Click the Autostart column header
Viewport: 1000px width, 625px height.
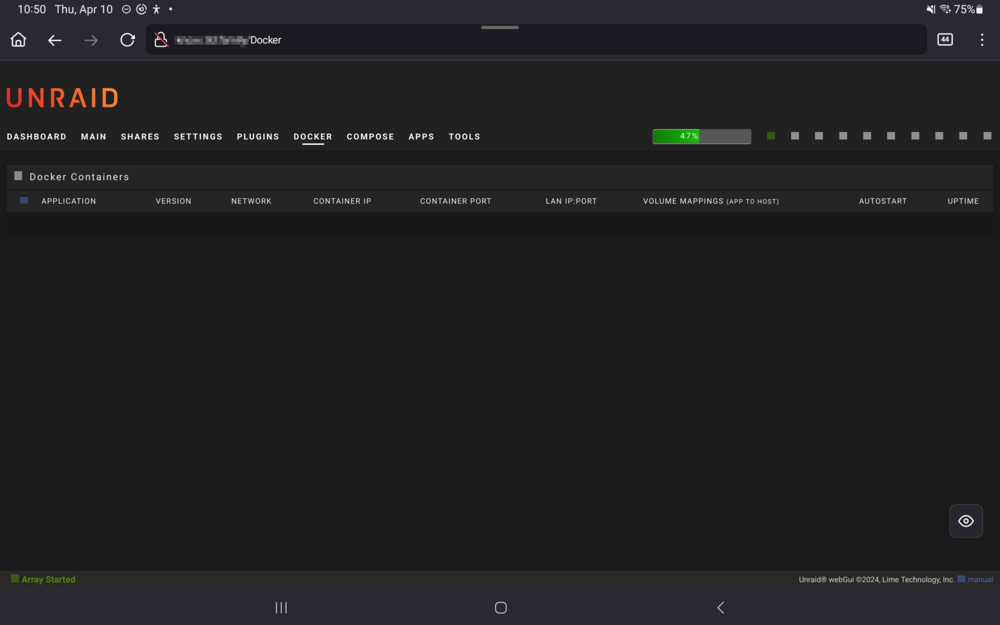pyautogui.click(x=883, y=201)
